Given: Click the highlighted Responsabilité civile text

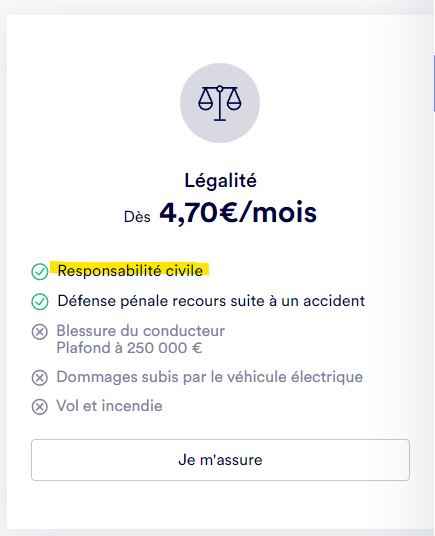Looking at the screenshot, I should (130, 271).
